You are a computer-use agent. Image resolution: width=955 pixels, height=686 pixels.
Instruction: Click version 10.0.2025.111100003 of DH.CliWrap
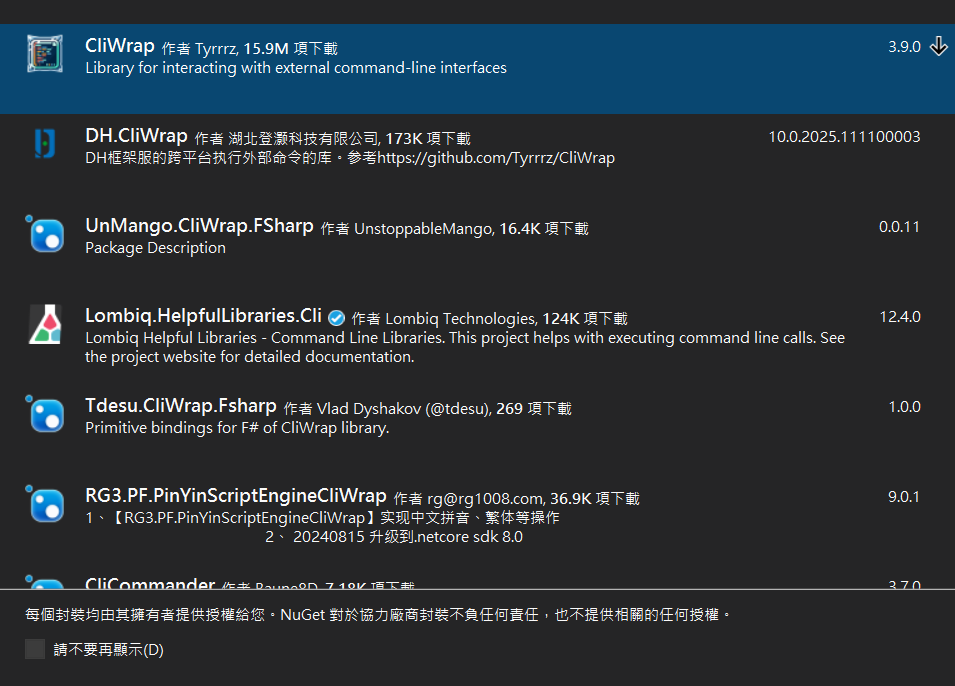tap(844, 136)
